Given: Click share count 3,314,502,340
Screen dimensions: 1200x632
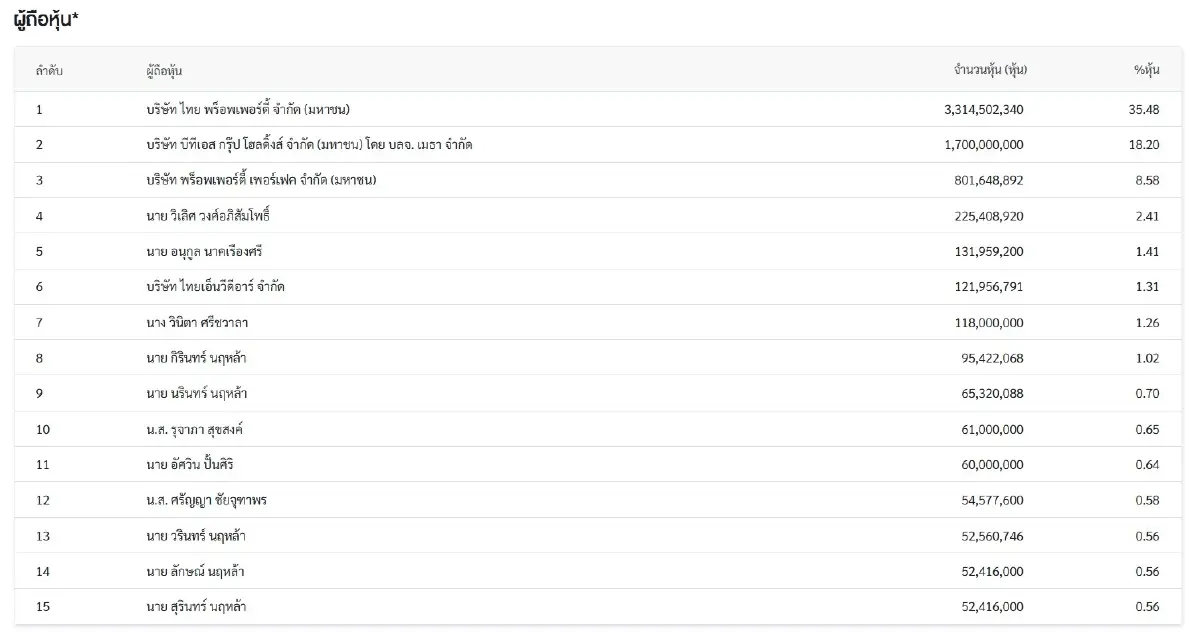Looking at the screenshot, I should (983, 109).
